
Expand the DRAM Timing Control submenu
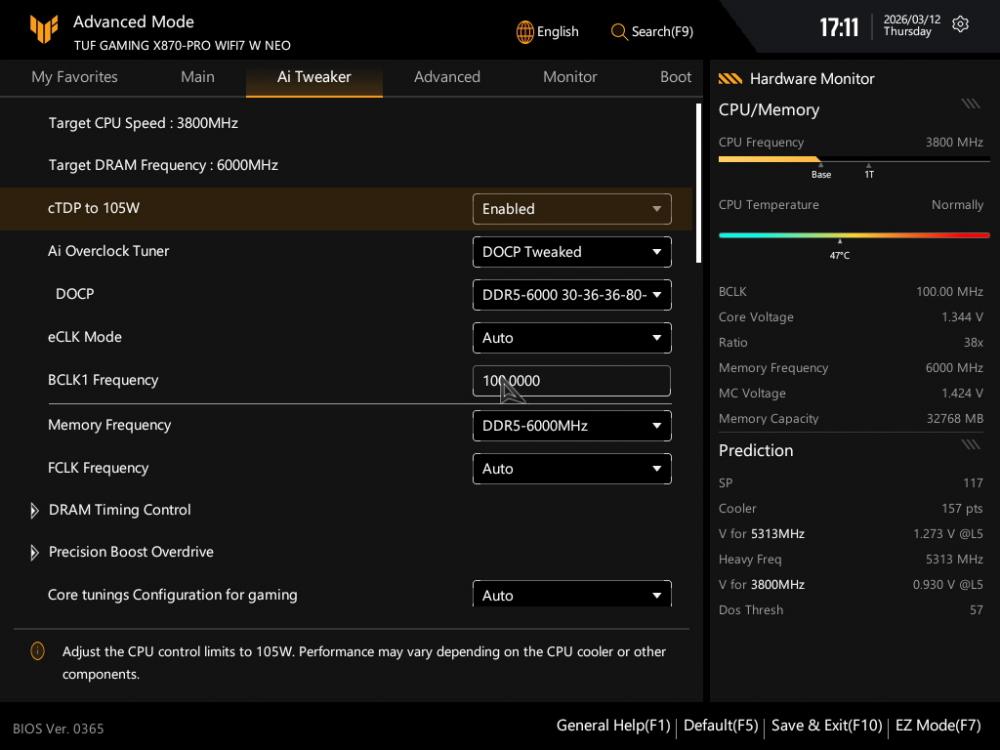click(x=119, y=510)
